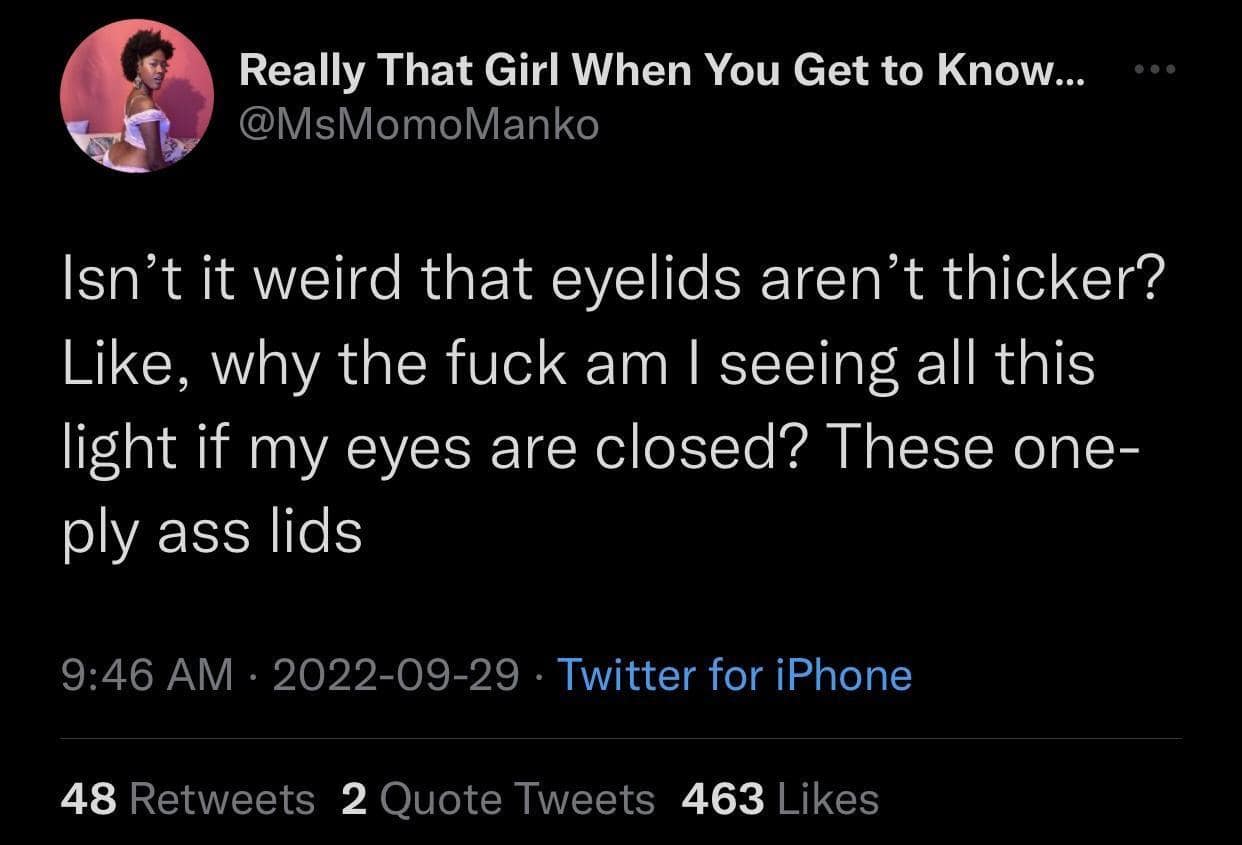1242x845 pixels.
Task: Click the truncated 'Know...' in the display name
Action: (x=1012, y=70)
